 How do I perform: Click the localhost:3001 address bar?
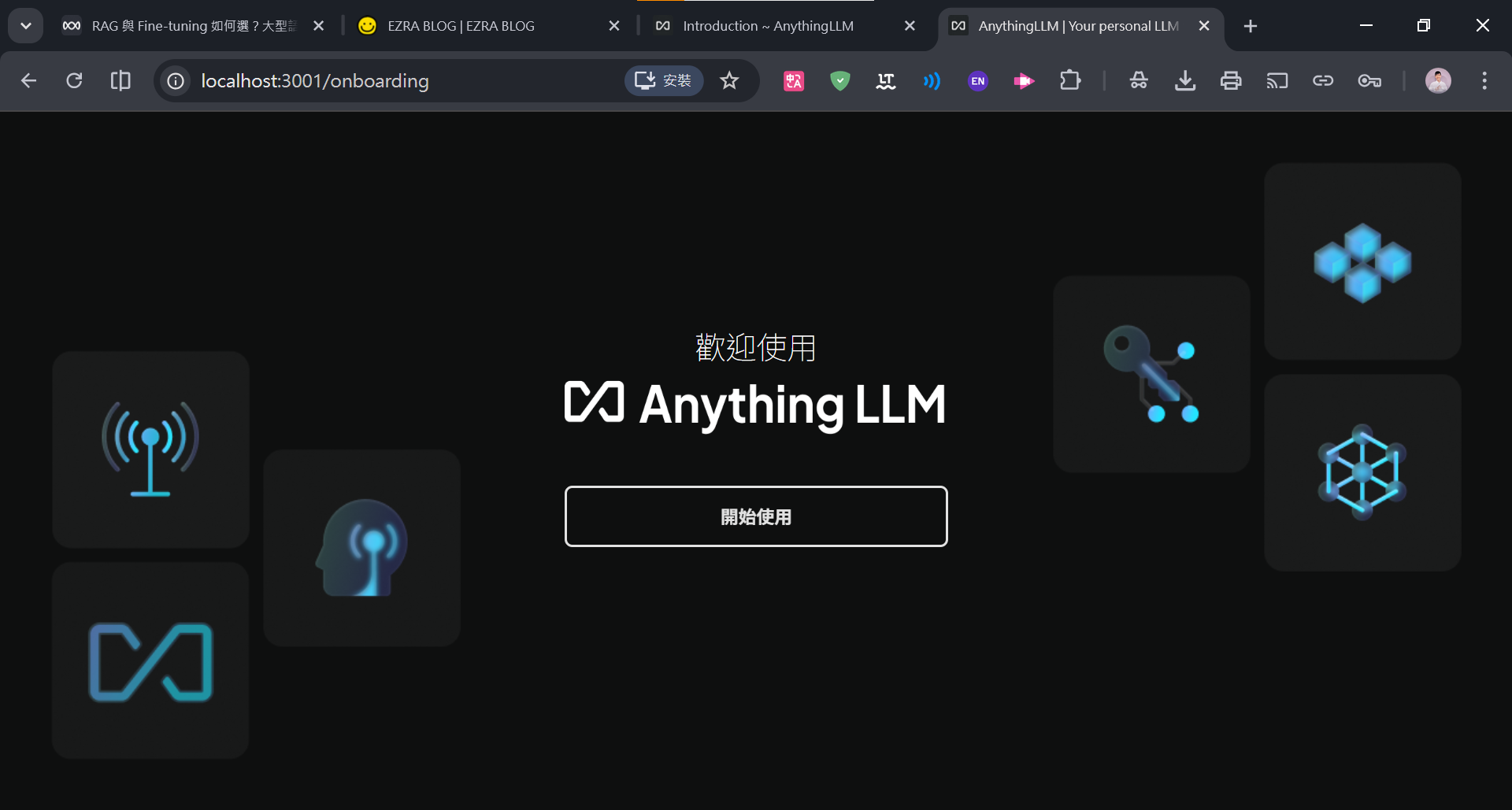pos(394,80)
